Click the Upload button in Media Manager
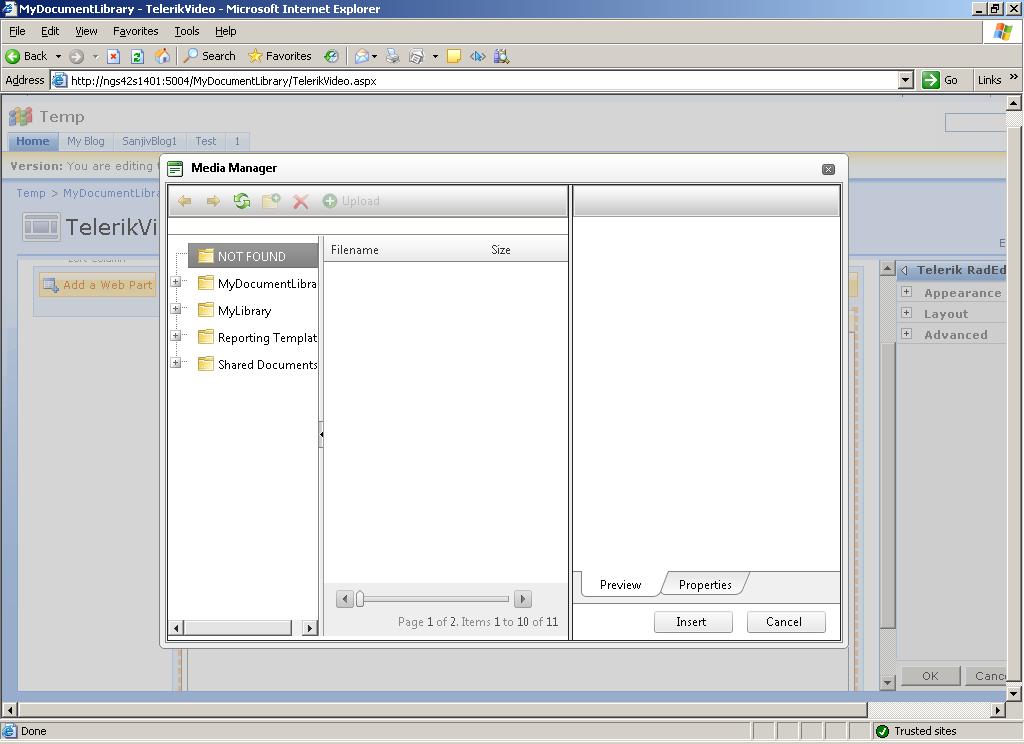1024x744 pixels. pyautogui.click(x=351, y=201)
